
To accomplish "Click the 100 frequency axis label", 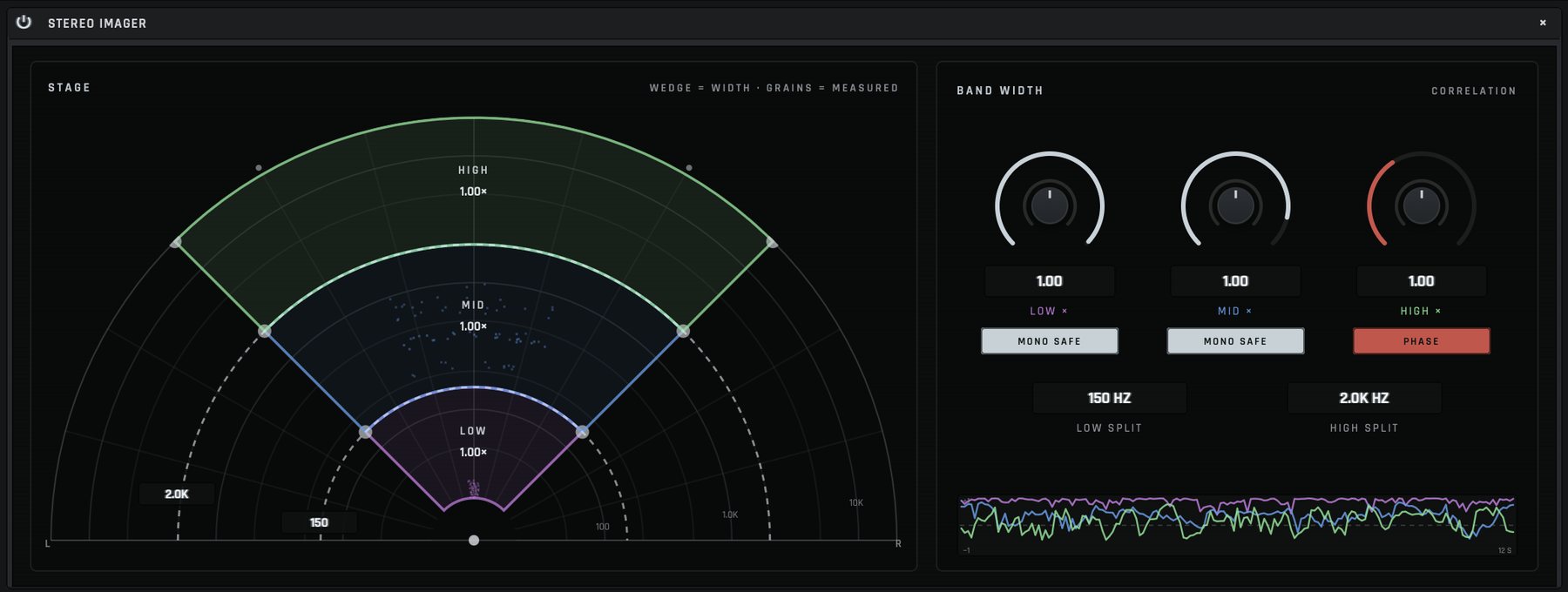I will coord(603,527).
